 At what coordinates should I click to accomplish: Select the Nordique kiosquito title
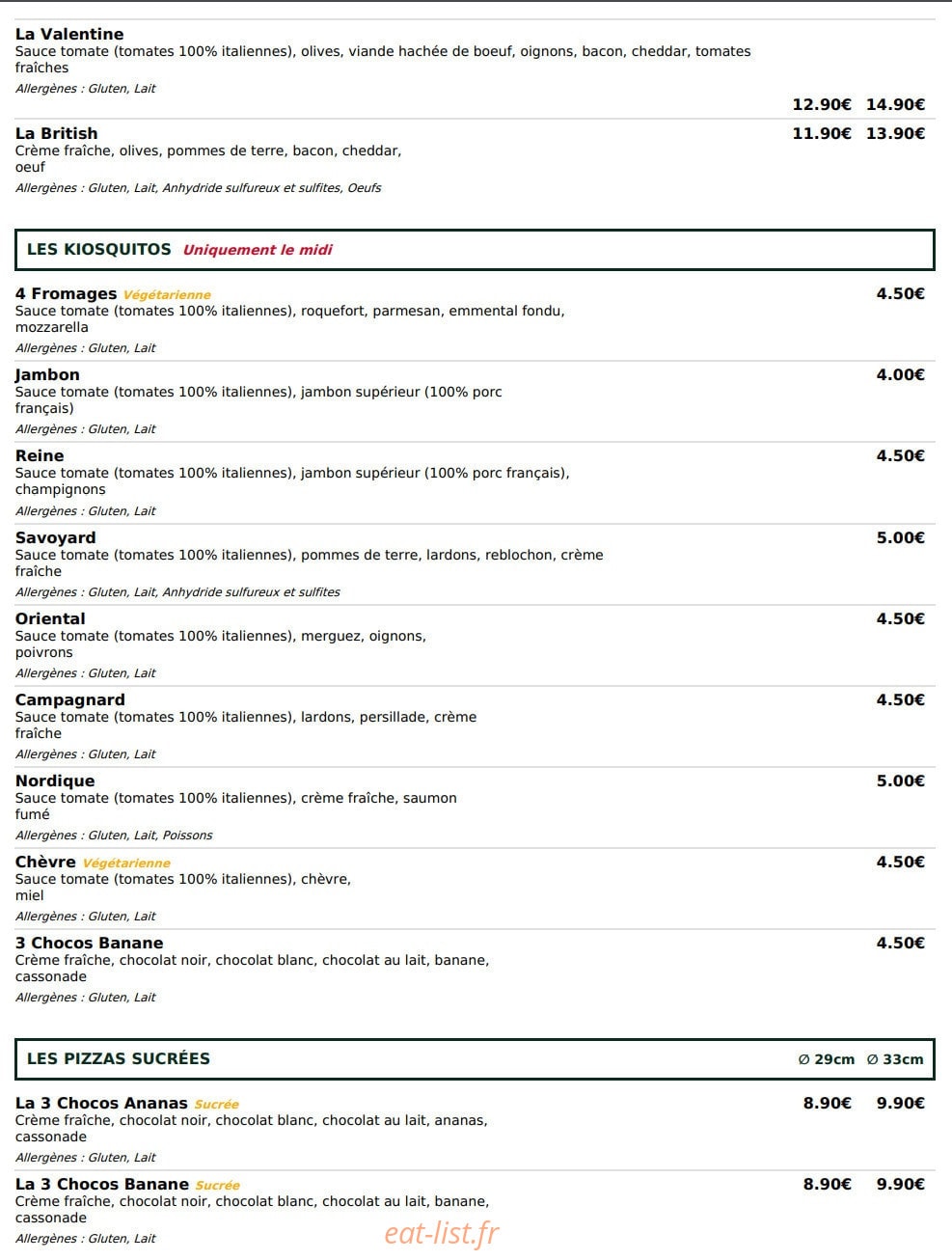tap(55, 781)
